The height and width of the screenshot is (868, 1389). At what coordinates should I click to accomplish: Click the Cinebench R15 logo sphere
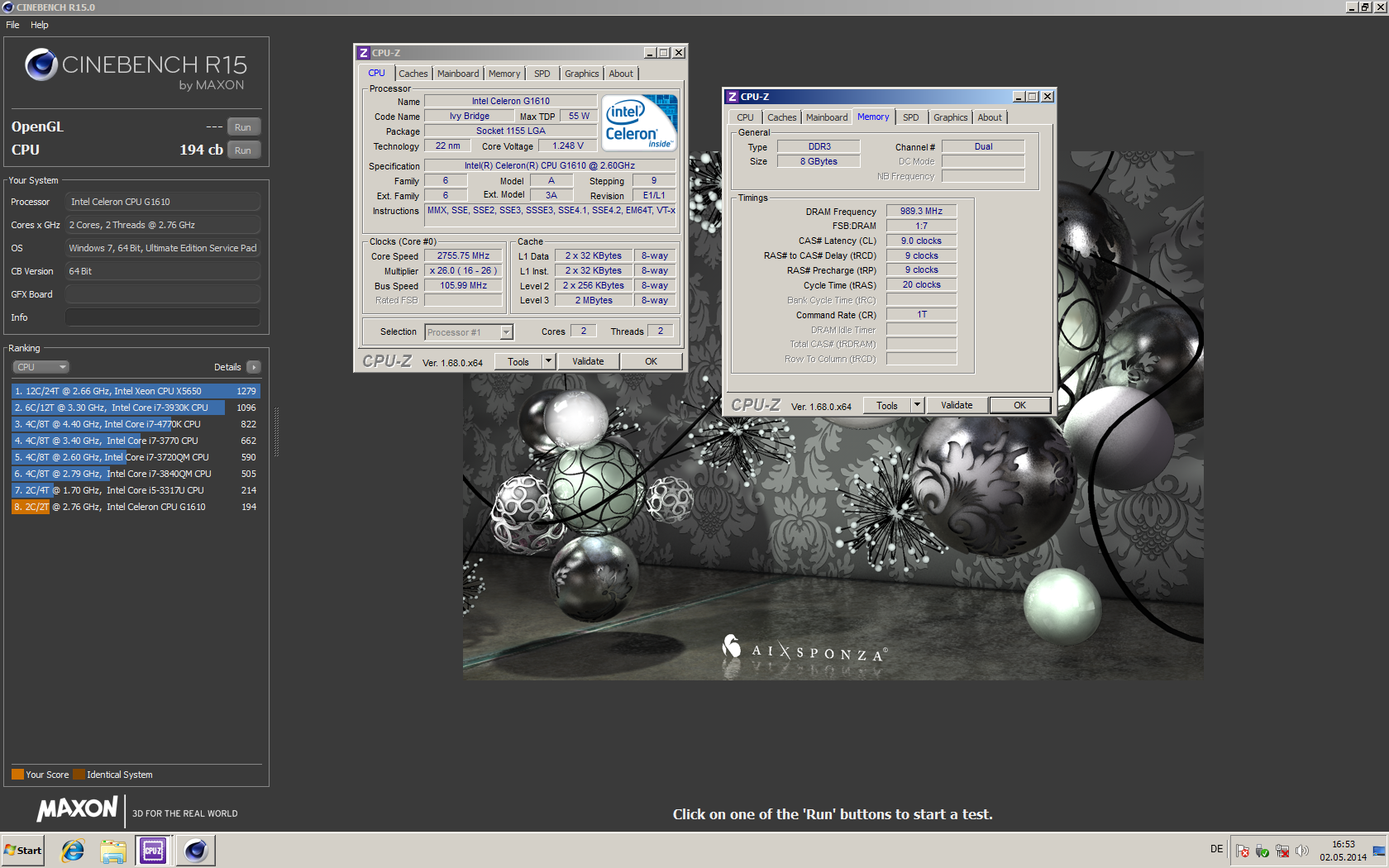pyautogui.click(x=41, y=64)
